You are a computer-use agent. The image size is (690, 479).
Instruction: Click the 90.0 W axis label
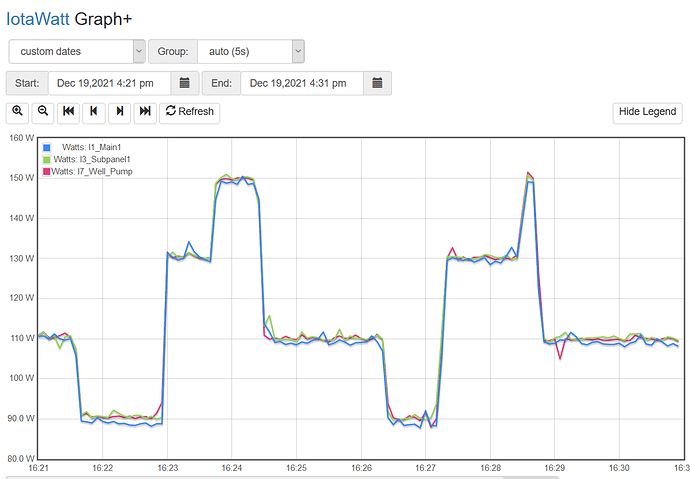tap(21, 418)
